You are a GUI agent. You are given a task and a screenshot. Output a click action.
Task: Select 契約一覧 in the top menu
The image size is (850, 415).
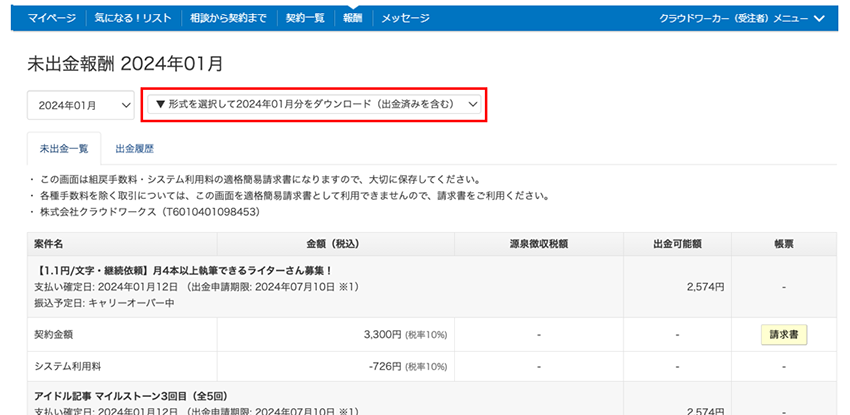tap(306, 18)
